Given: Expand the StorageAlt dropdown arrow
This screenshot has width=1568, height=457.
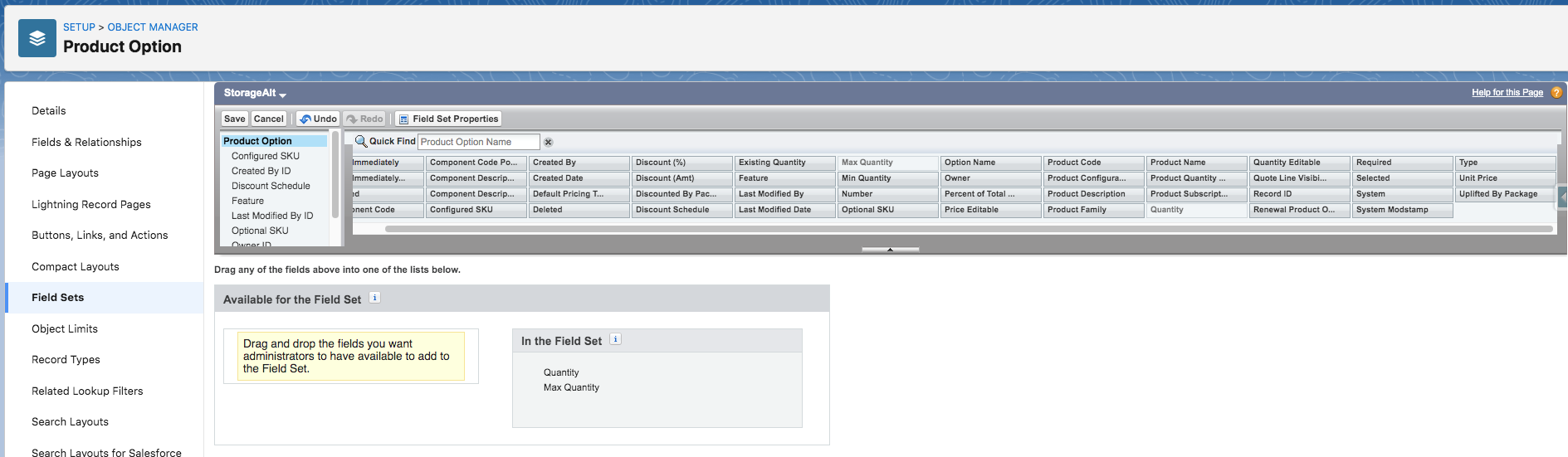Looking at the screenshot, I should click(282, 95).
